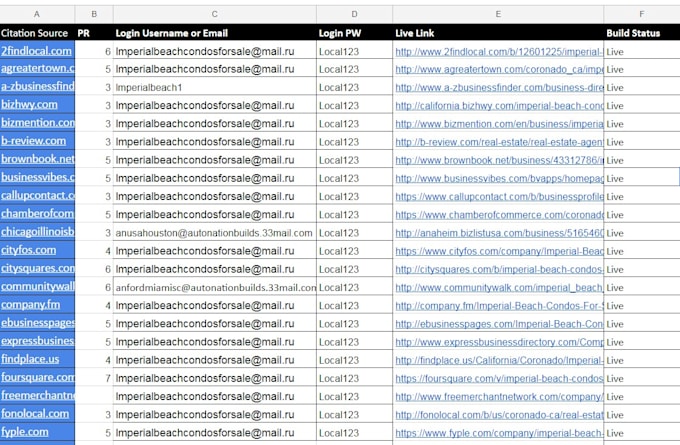This screenshot has height=445, width=680.
Task: Open the citysquares.com citation link
Action: pyautogui.click(x=37, y=268)
